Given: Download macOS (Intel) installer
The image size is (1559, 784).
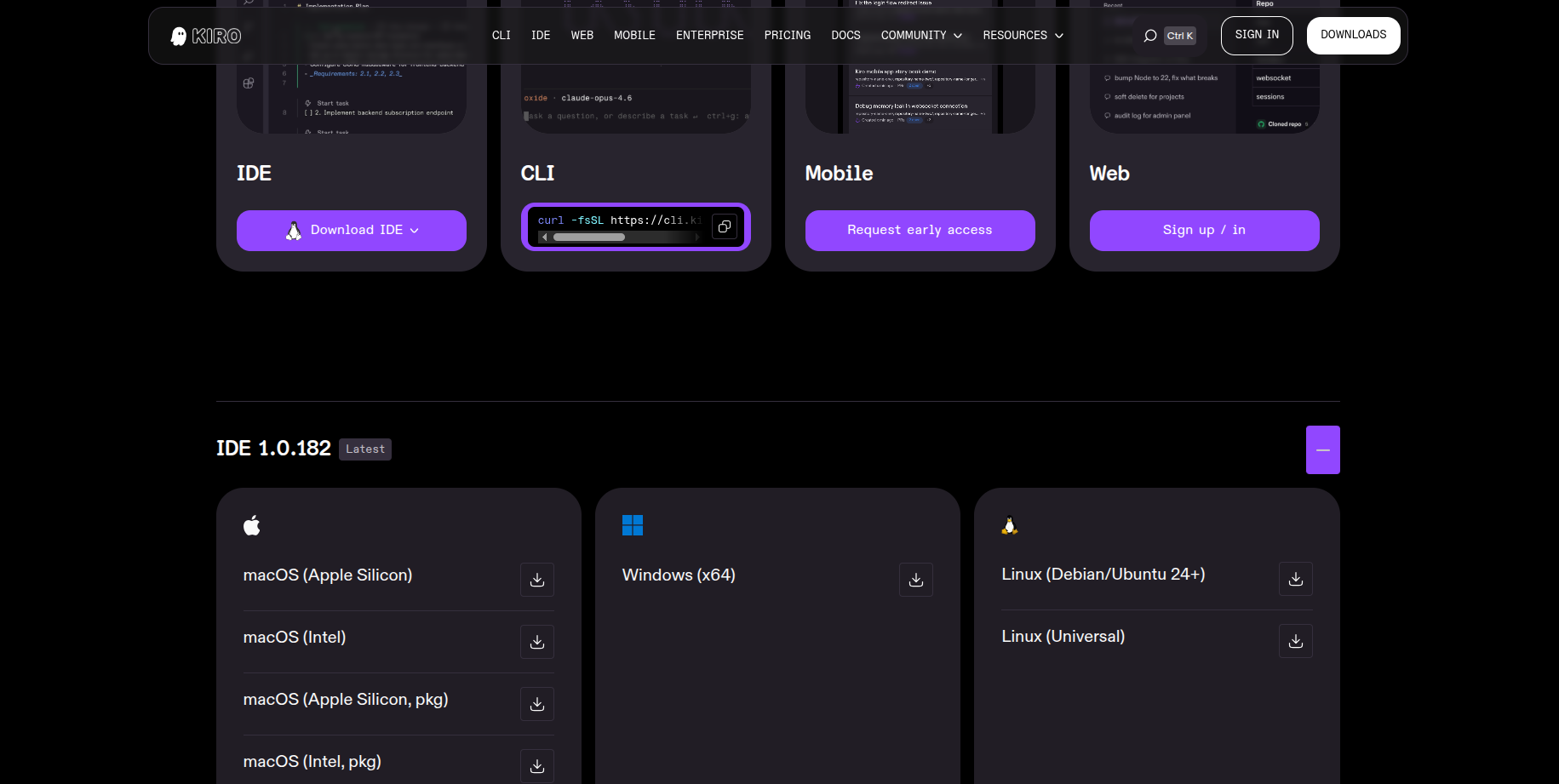Looking at the screenshot, I should [x=537, y=642].
